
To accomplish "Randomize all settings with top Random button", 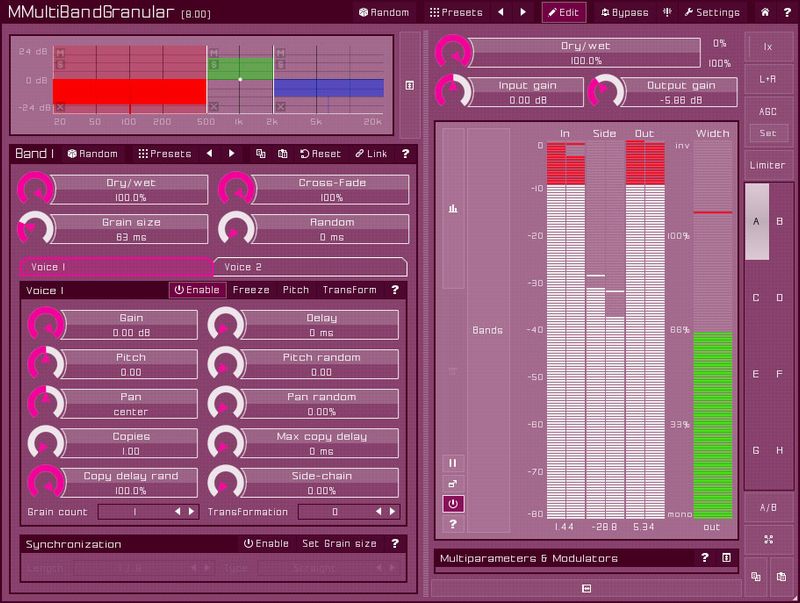I will 384,12.
